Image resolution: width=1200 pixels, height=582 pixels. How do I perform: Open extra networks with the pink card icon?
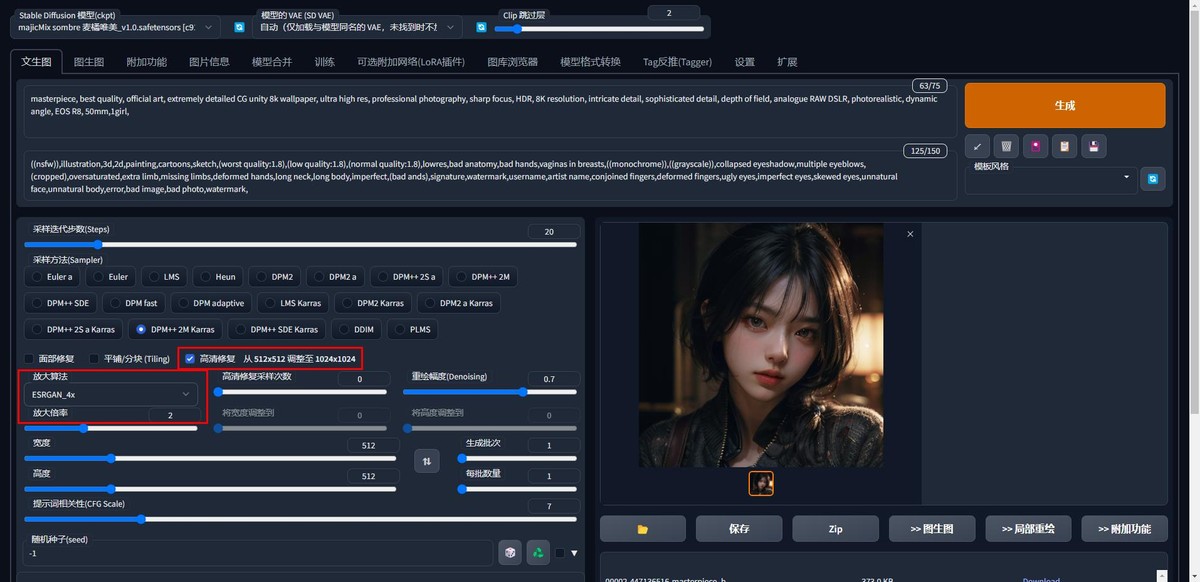pyautogui.click(x=1035, y=146)
